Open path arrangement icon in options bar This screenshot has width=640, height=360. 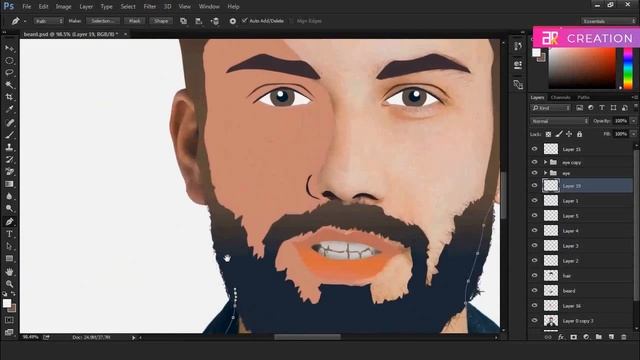(x=215, y=21)
